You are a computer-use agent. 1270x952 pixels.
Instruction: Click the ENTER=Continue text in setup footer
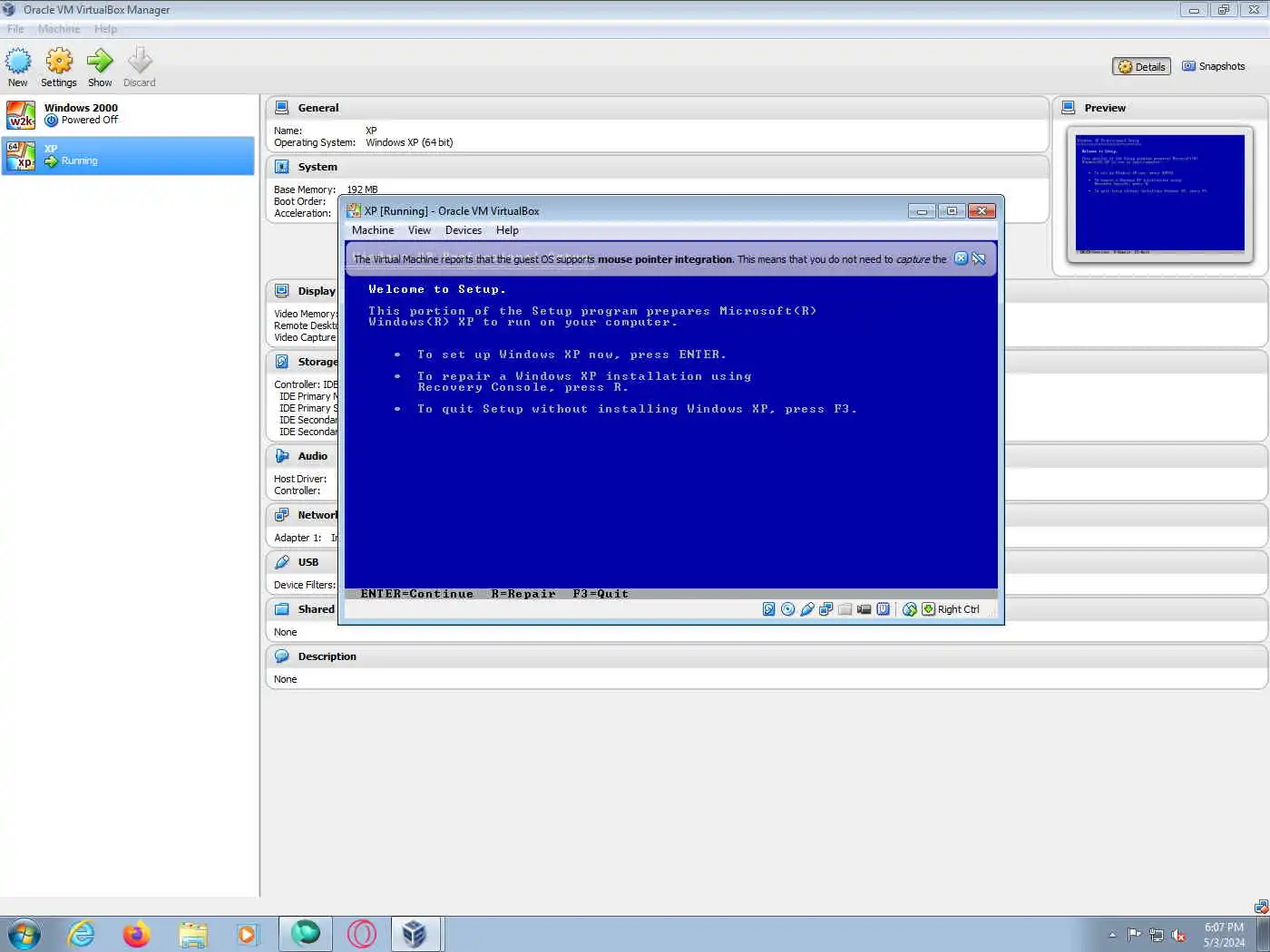[417, 594]
